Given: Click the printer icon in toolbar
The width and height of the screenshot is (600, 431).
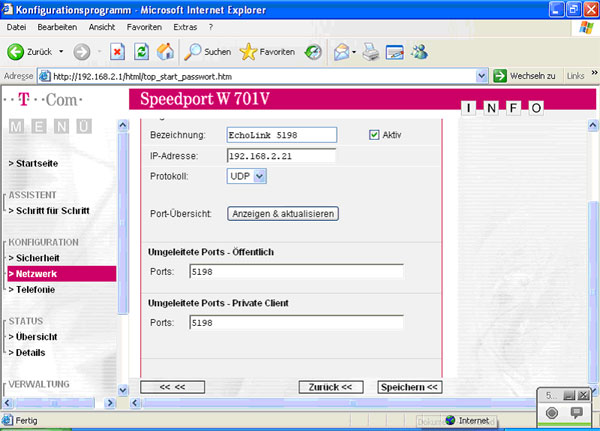Looking at the screenshot, I should pos(369,51).
